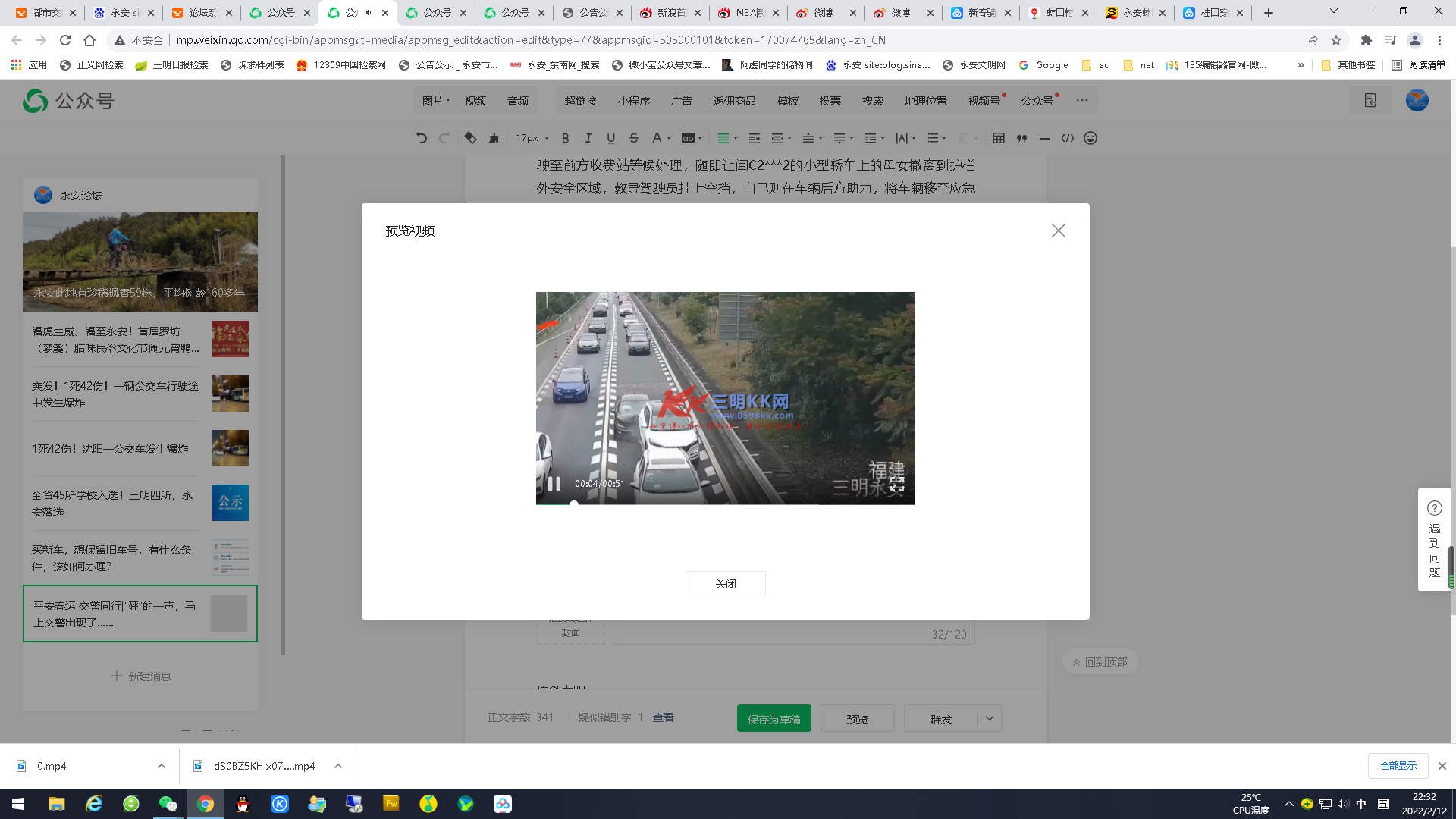Image resolution: width=1456 pixels, height=819 pixels.
Task: Select article 买新车，想保留旧车号
Action: [x=140, y=557]
